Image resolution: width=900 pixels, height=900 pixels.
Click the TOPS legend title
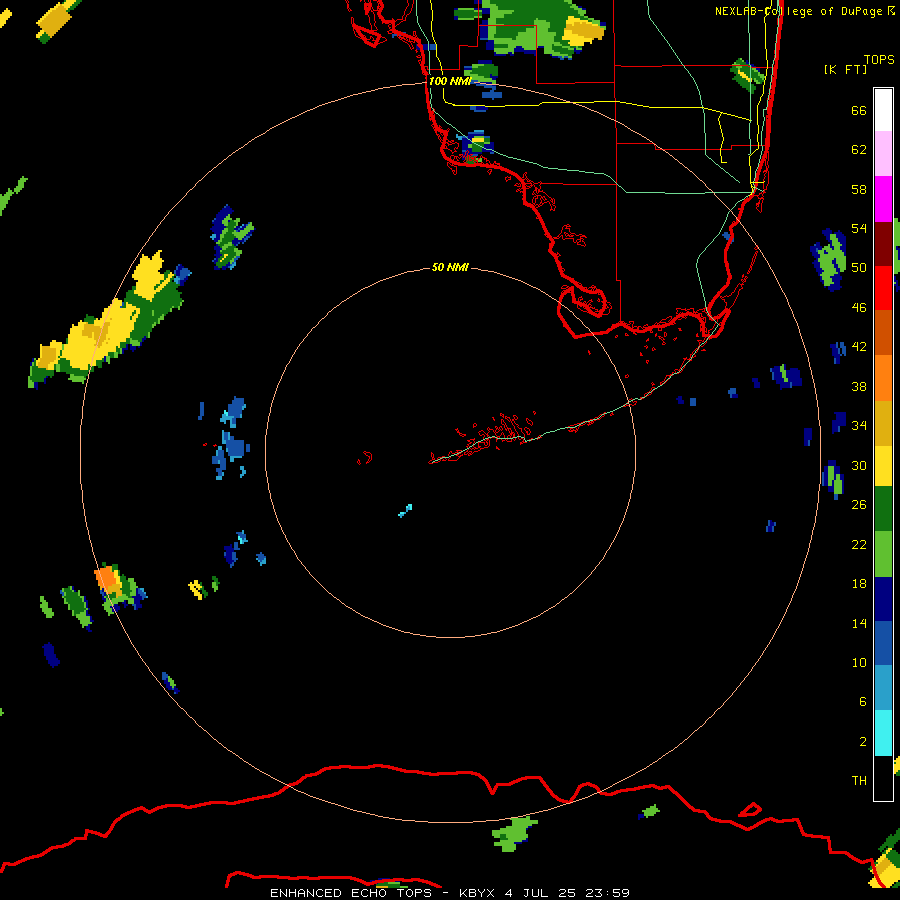point(879,60)
